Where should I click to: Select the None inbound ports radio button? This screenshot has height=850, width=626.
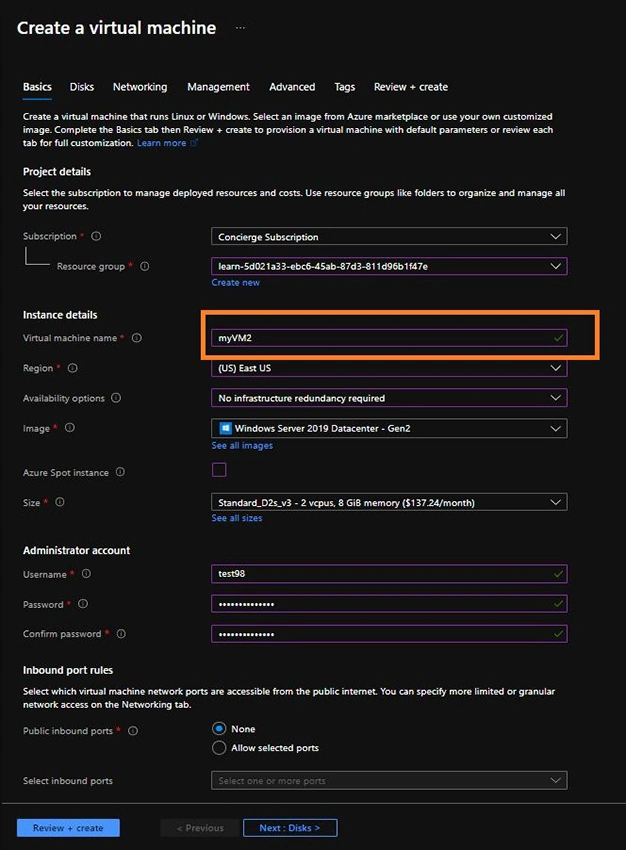click(219, 729)
